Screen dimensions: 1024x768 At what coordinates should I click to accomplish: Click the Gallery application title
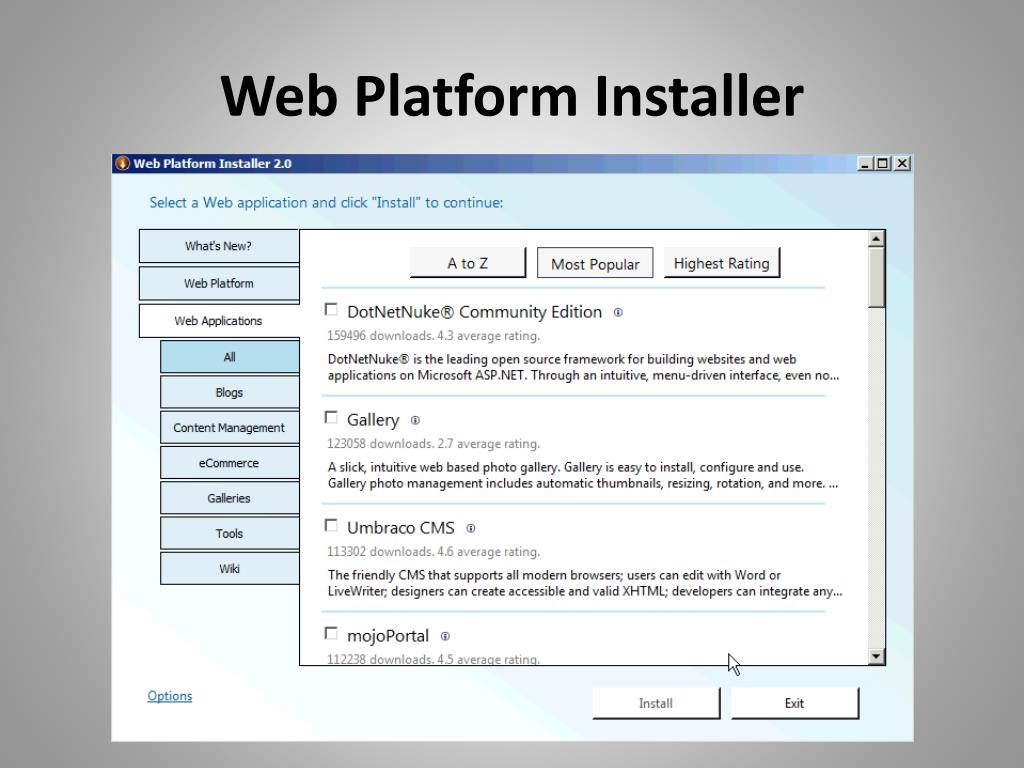[x=373, y=420]
